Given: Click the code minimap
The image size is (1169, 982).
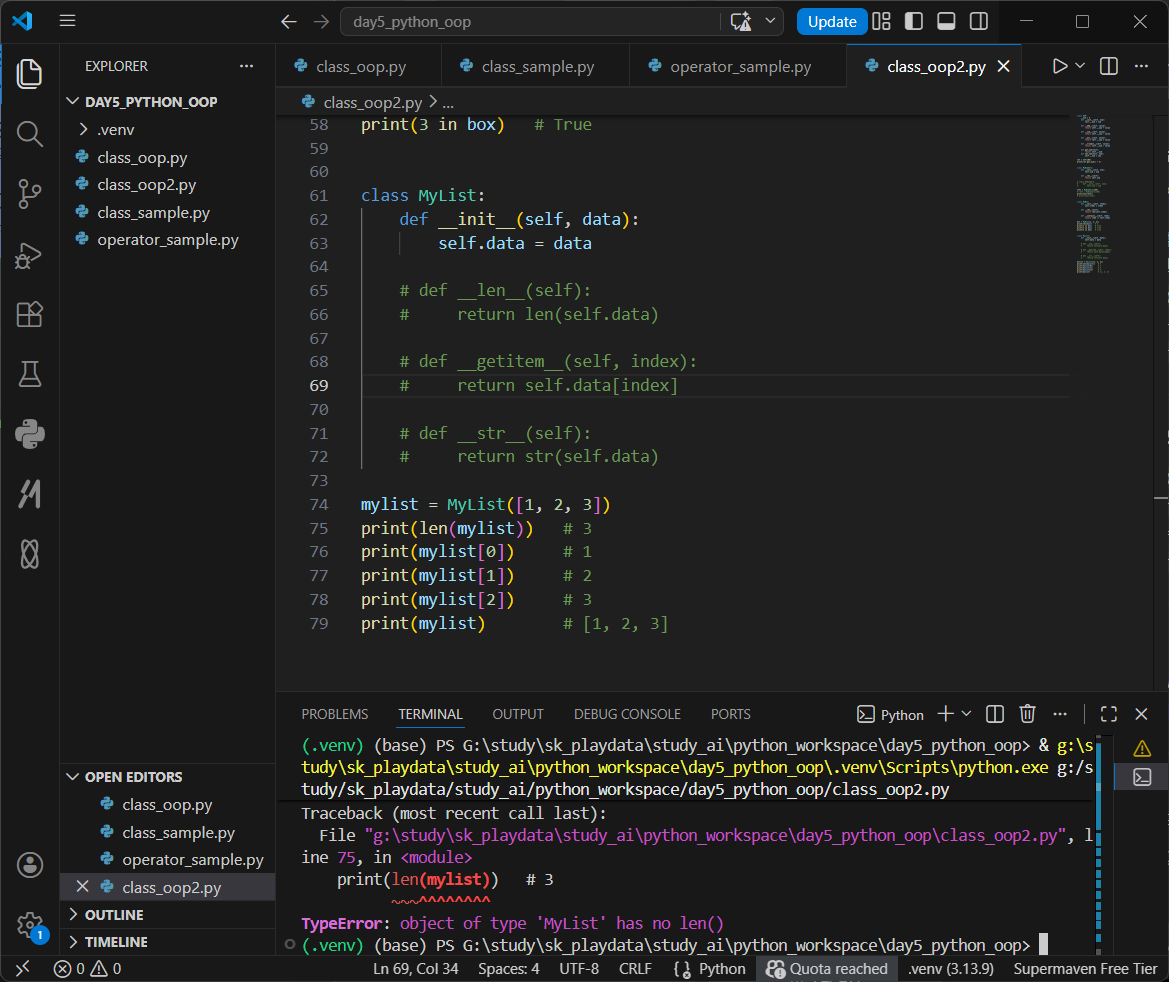Looking at the screenshot, I should [1094, 195].
